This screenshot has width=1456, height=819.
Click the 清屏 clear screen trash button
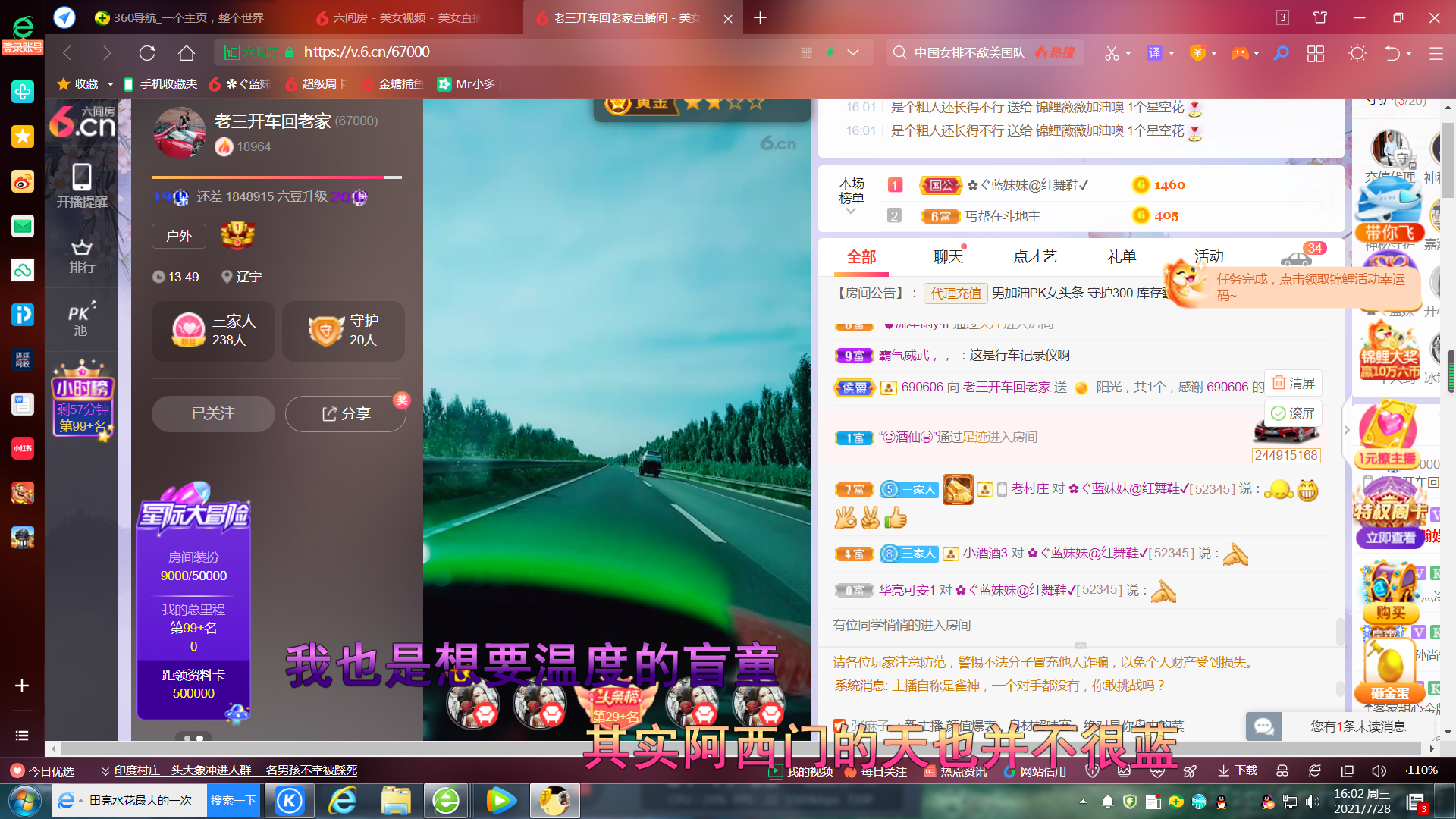click(x=1293, y=383)
